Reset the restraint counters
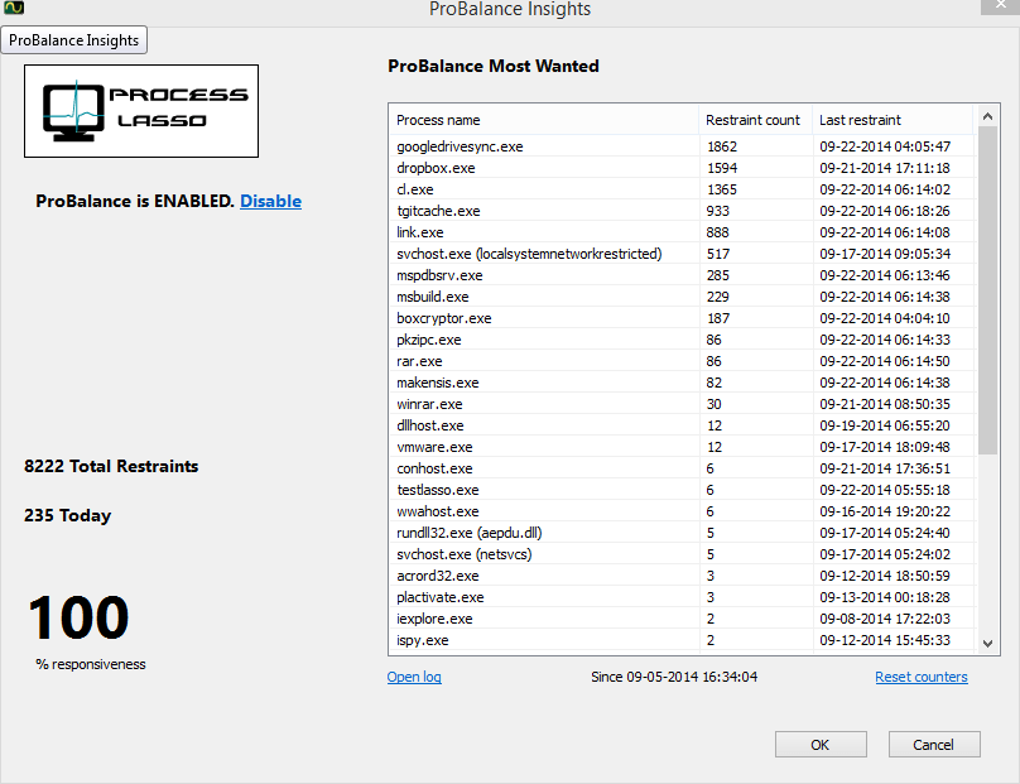The height and width of the screenshot is (784, 1020). pos(921,676)
